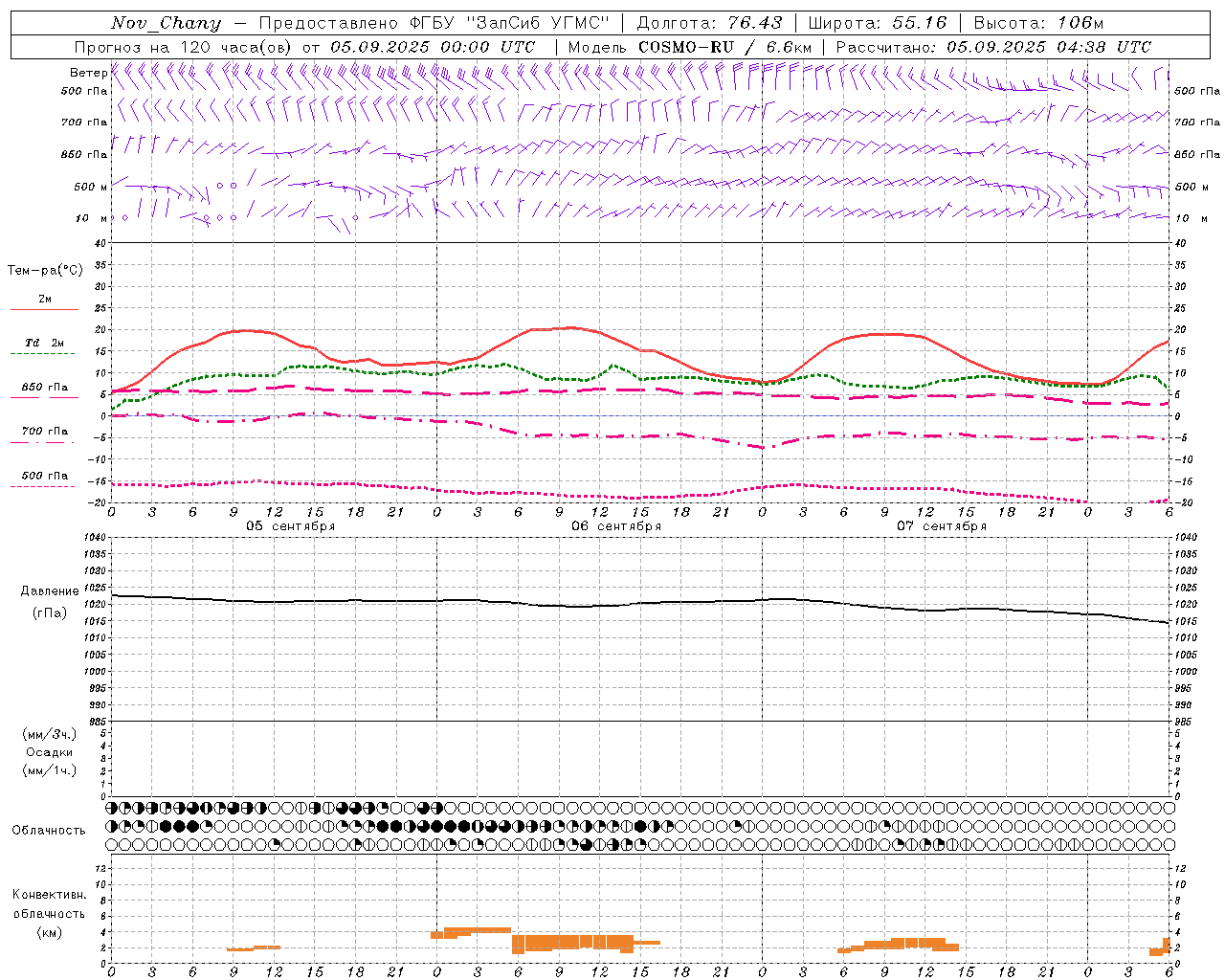This screenshot has height=980, width=1225.
Task: Click the Давление pressure panel label
Action: click(50, 591)
